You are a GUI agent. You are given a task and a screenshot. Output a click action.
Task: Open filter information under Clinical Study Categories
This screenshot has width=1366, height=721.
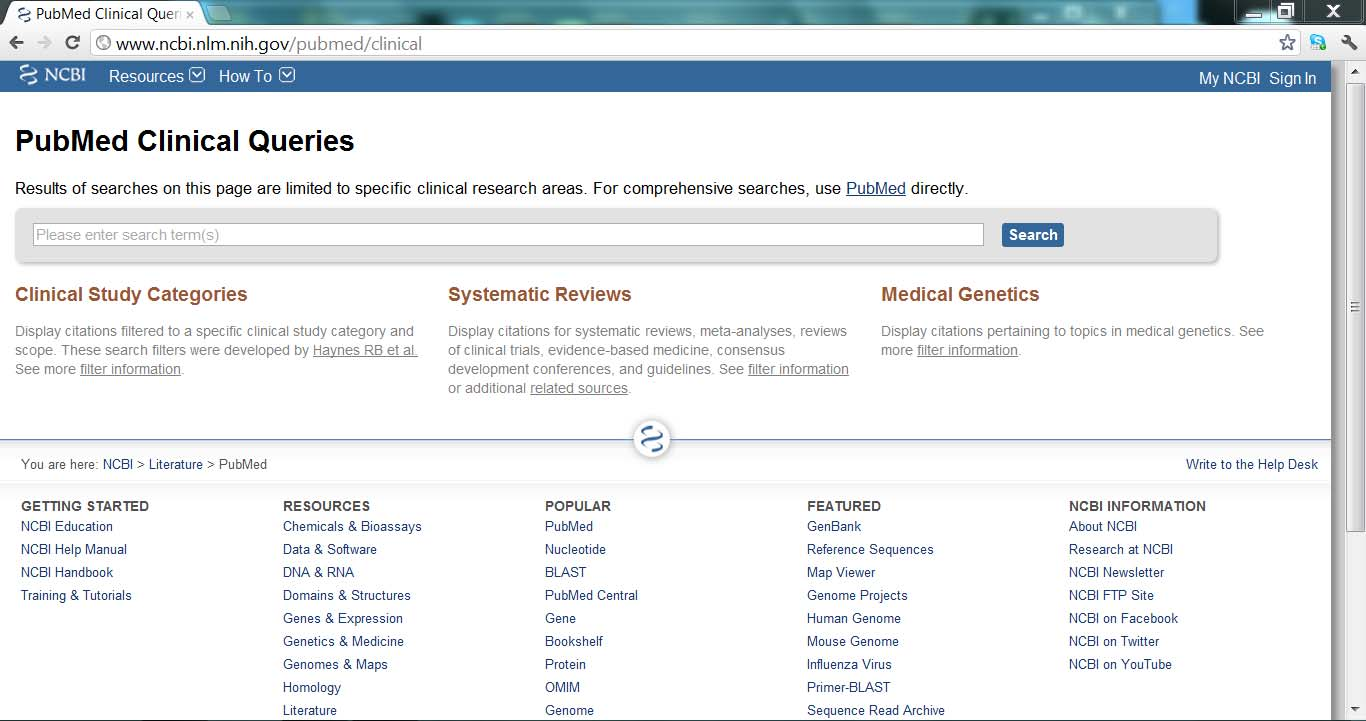point(130,369)
